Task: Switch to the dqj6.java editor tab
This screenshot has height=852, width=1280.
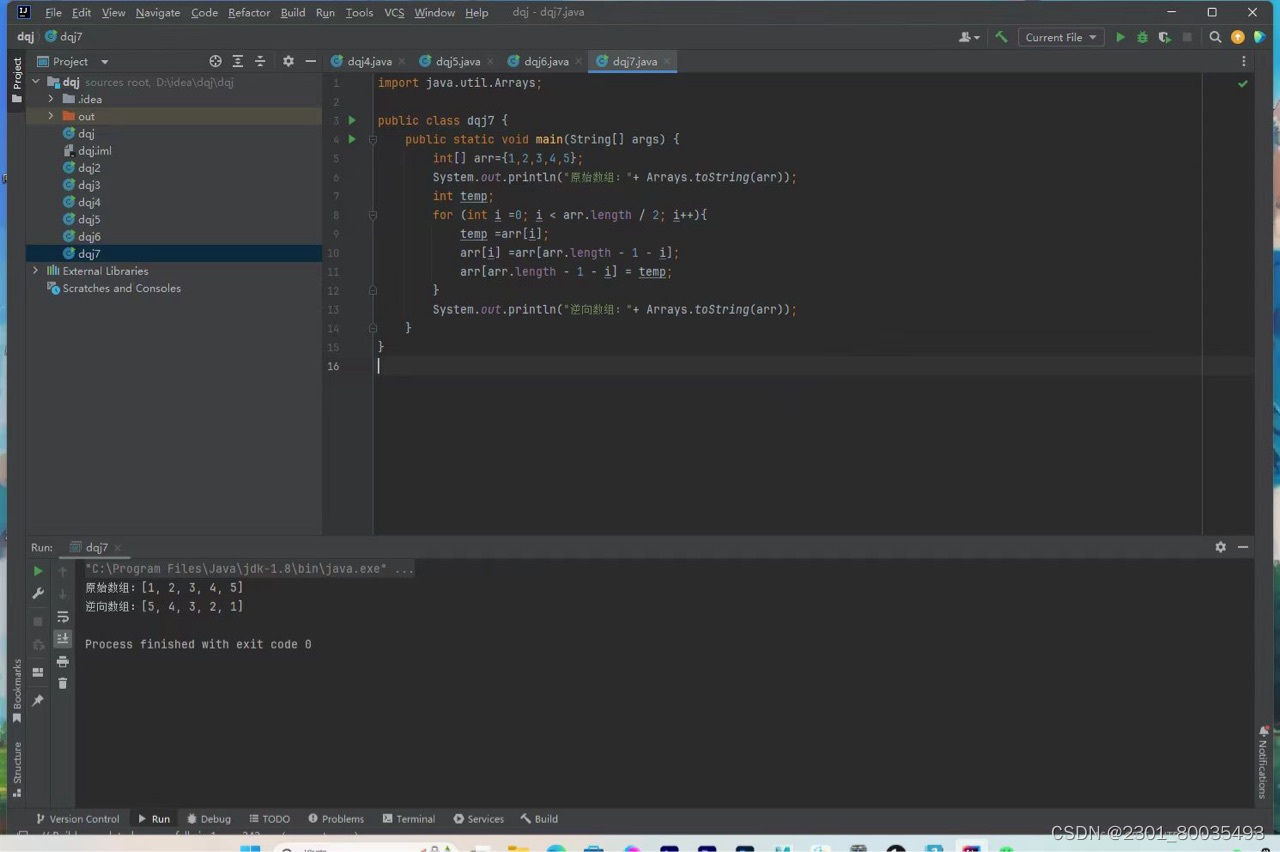Action: pos(546,61)
